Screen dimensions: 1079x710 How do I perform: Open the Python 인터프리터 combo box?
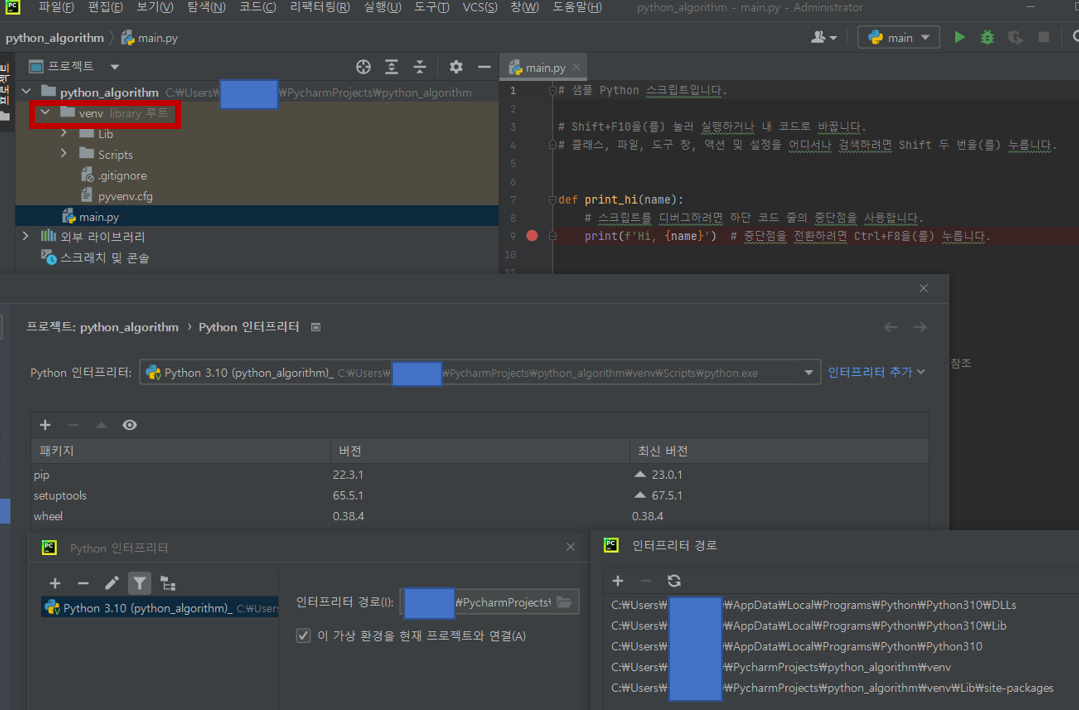[480, 372]
